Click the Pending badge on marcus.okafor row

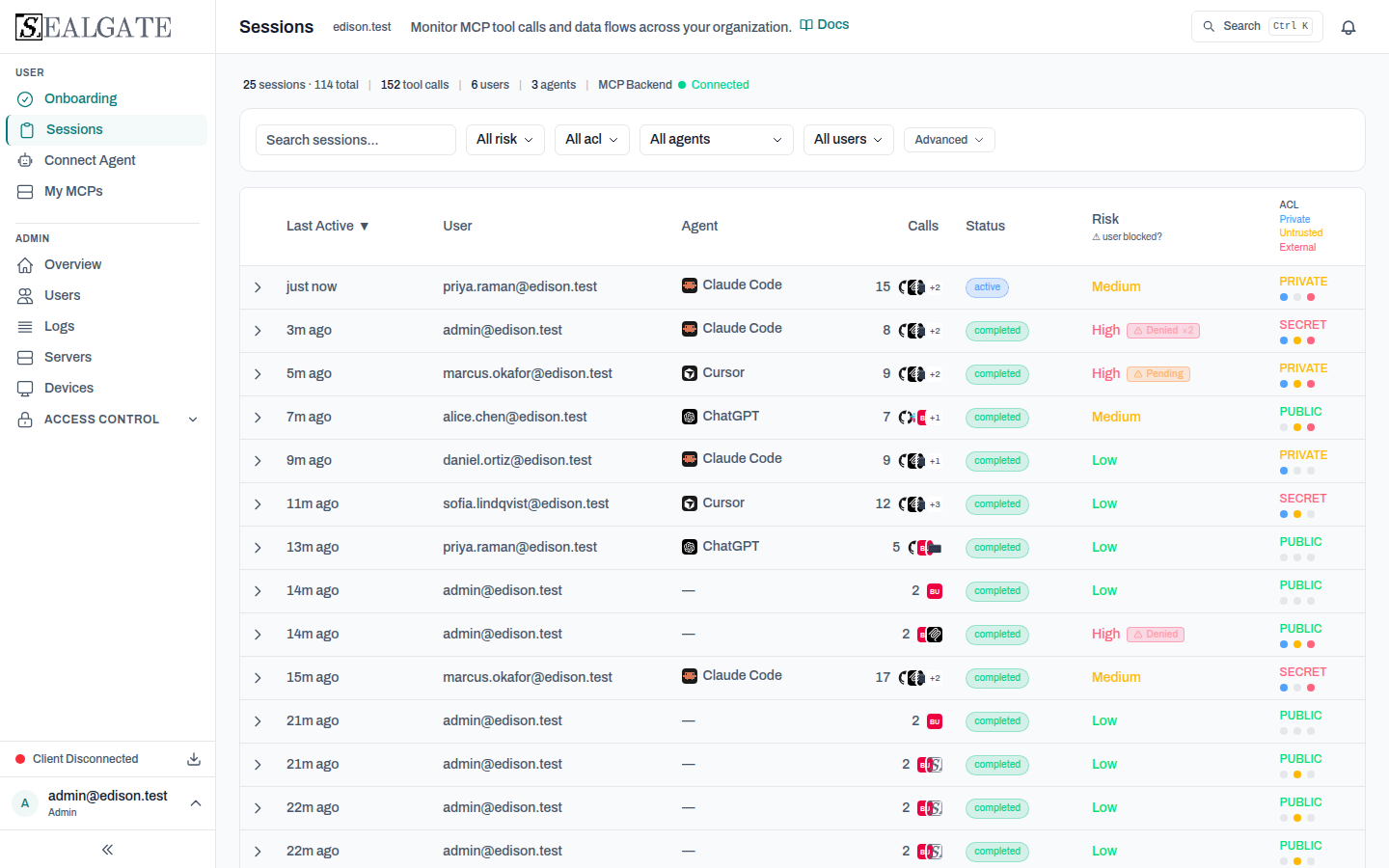(x=1158, y=374)
